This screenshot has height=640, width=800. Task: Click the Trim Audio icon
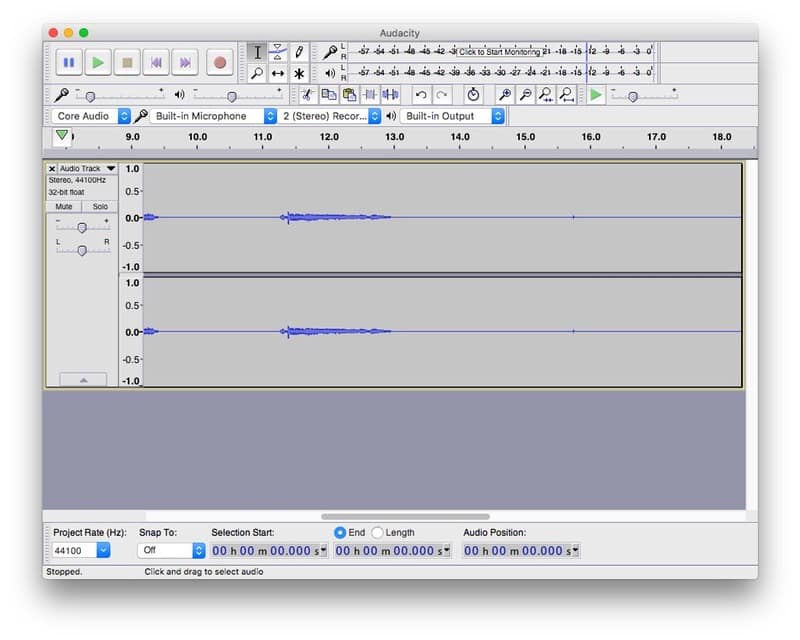(370, 94)
